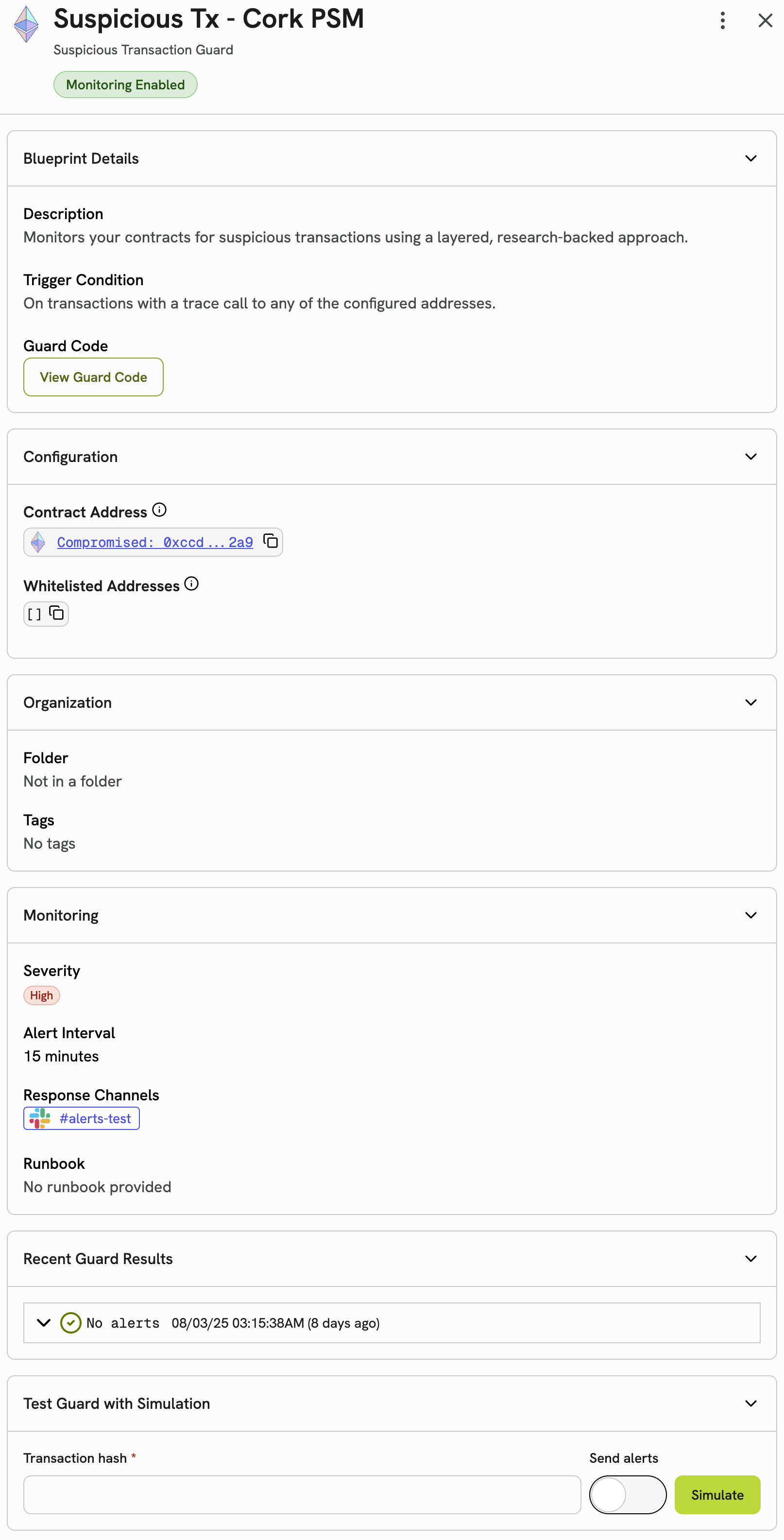Collapse the Monitoring section
Image resolution: width=784 pixels, height=1540 pixels.
point(750,915)
